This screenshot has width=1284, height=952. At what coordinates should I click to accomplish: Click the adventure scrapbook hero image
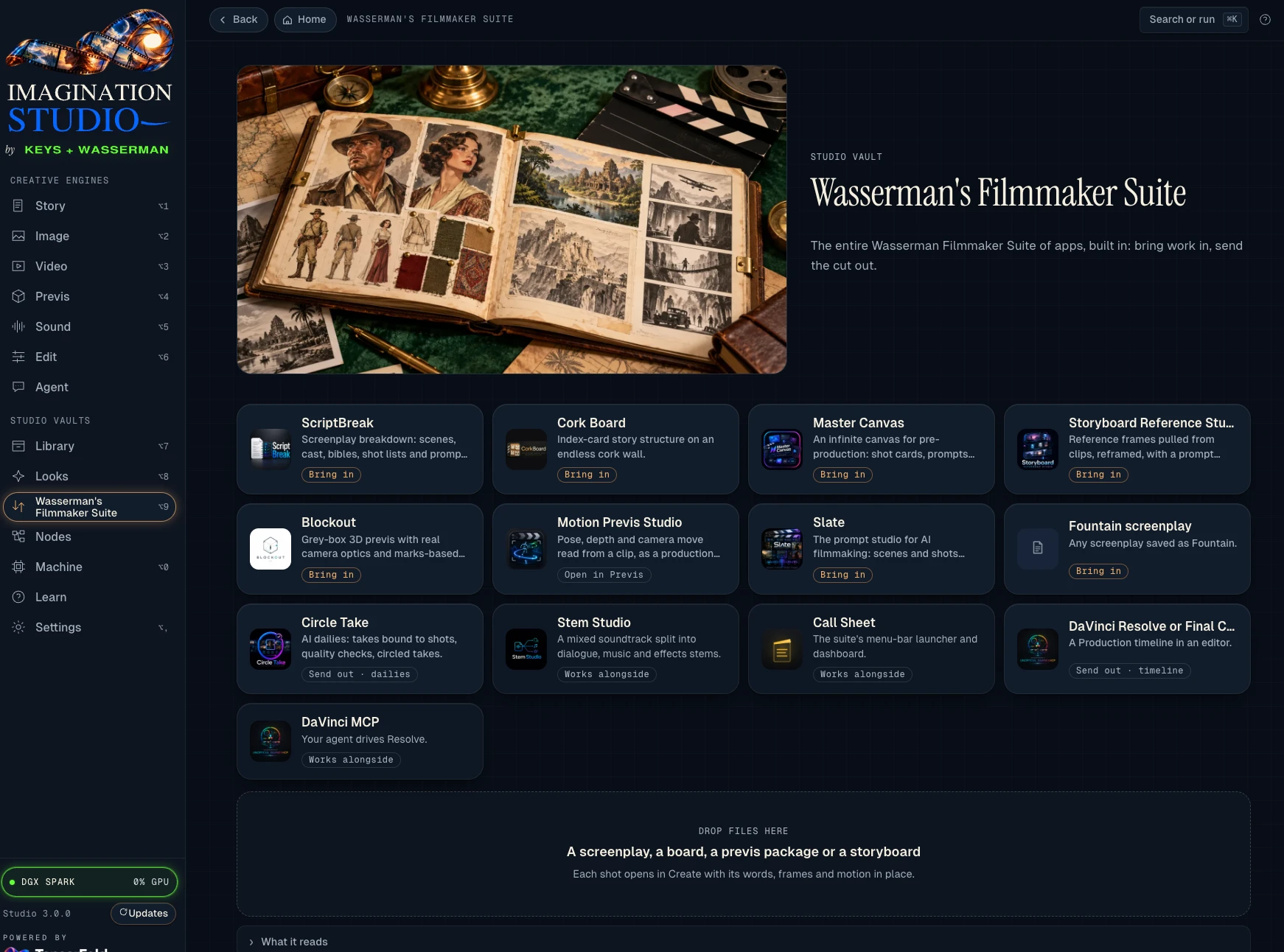(x=512, y=220)
